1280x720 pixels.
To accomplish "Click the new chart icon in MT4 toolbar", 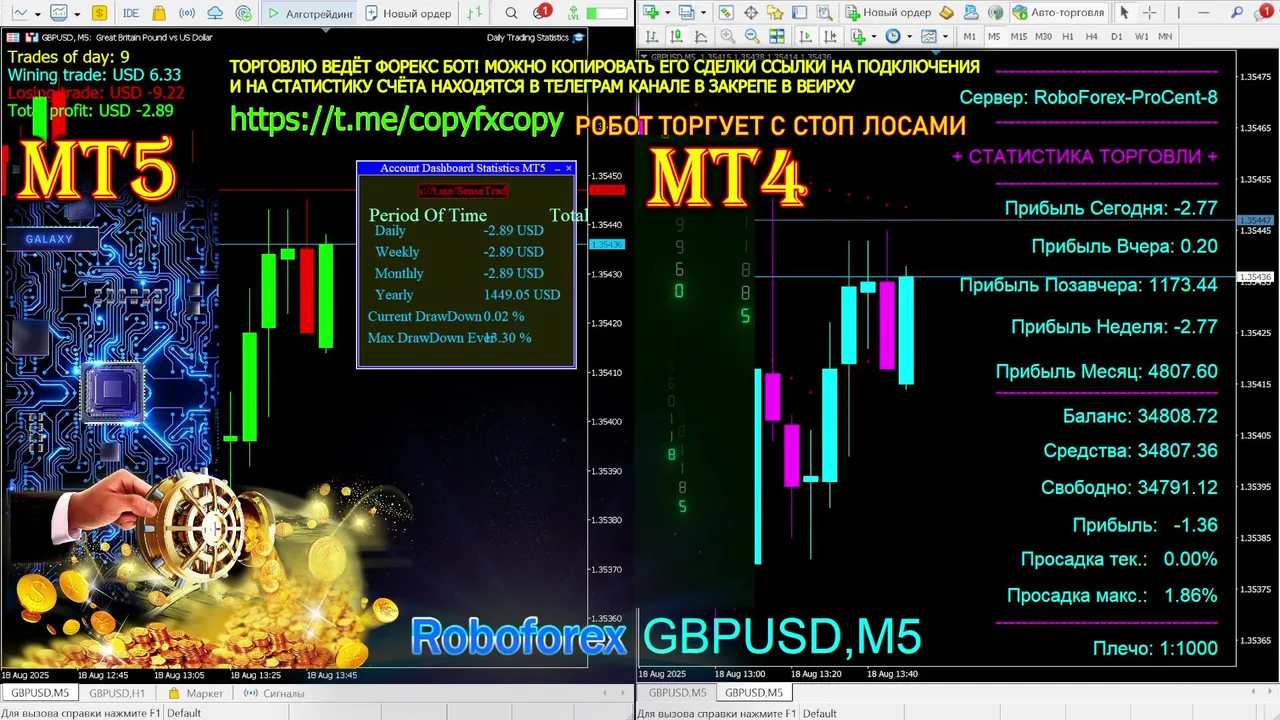I will (x=651, y=12).
